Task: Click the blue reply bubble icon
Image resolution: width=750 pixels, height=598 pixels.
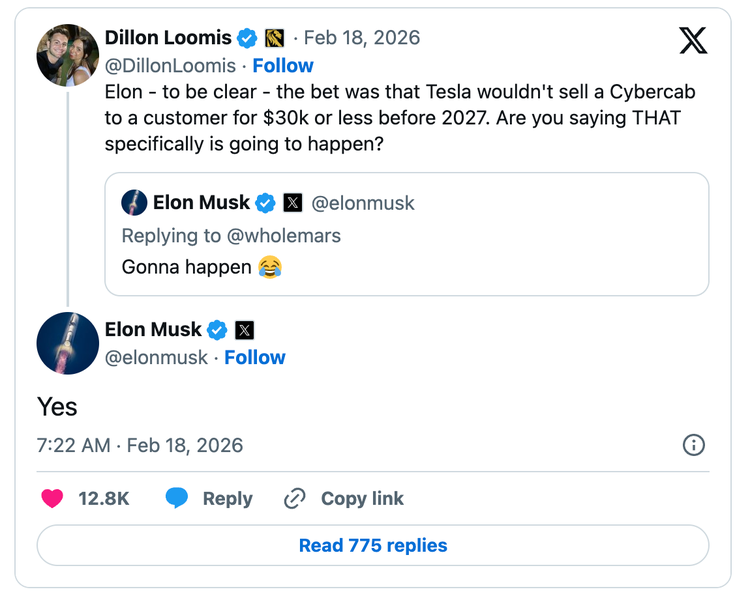Action: (177, 498)
